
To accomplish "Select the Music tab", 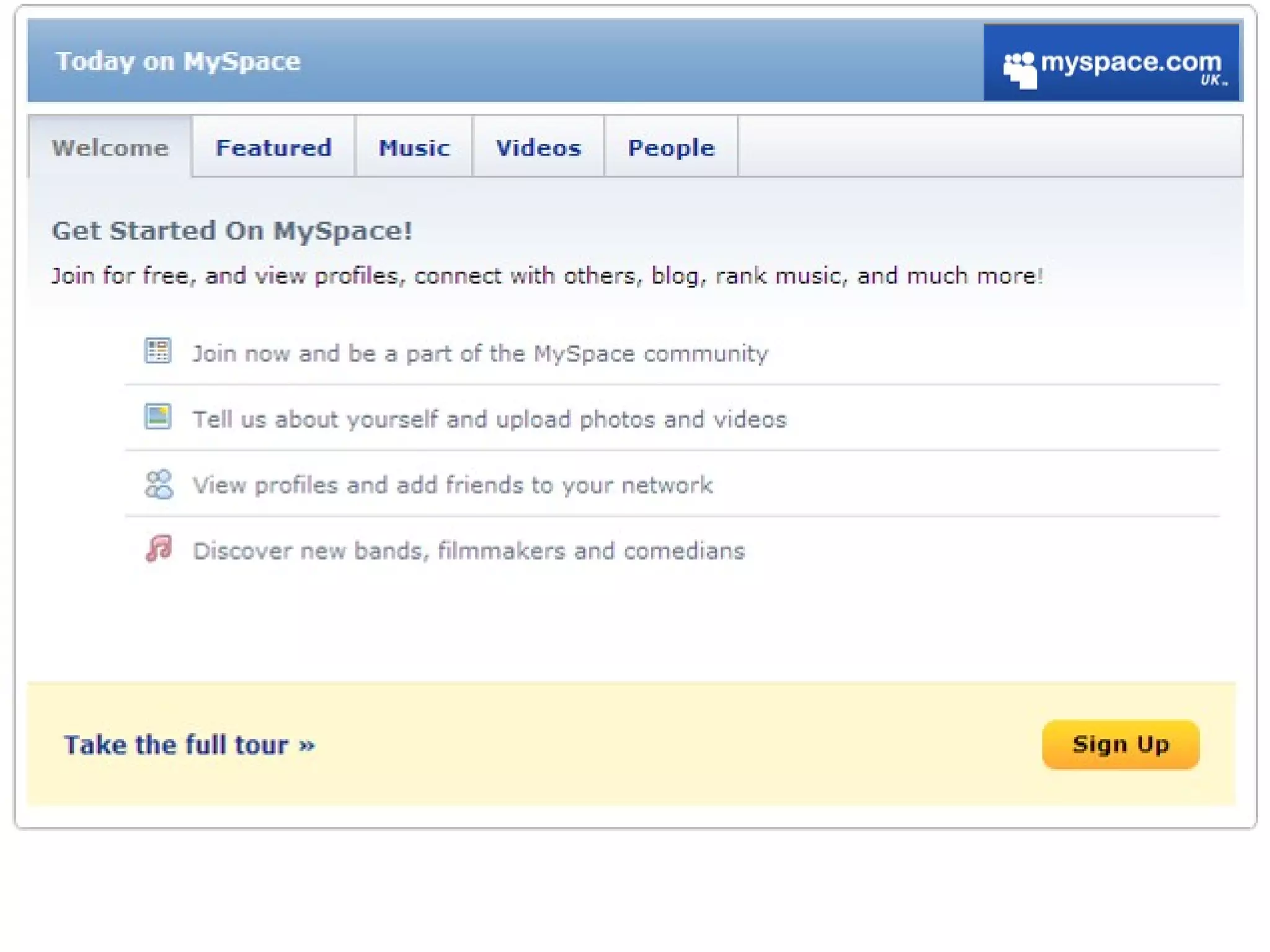I will click(x=414, y=148).
